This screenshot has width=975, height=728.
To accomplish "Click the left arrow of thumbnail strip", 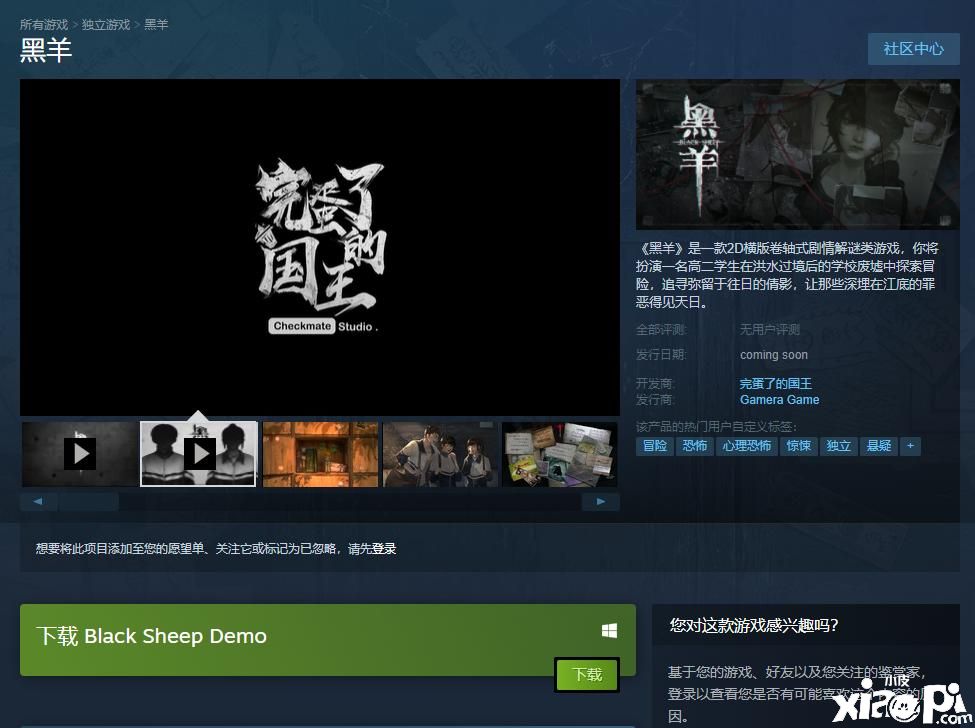I will [39, 502].
